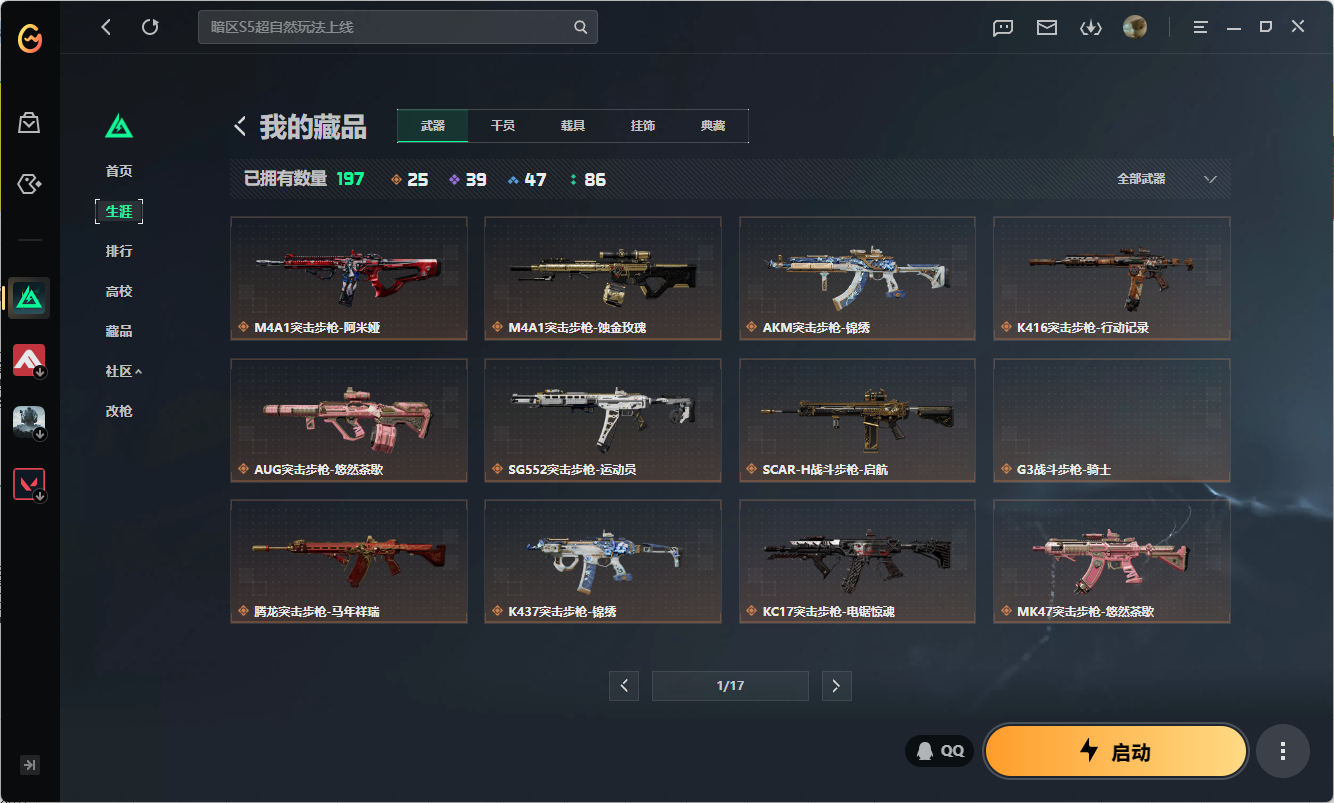Click the refresh icon in top bar
The width and height of the screenshot is (1334, 803).
point(150,27)
